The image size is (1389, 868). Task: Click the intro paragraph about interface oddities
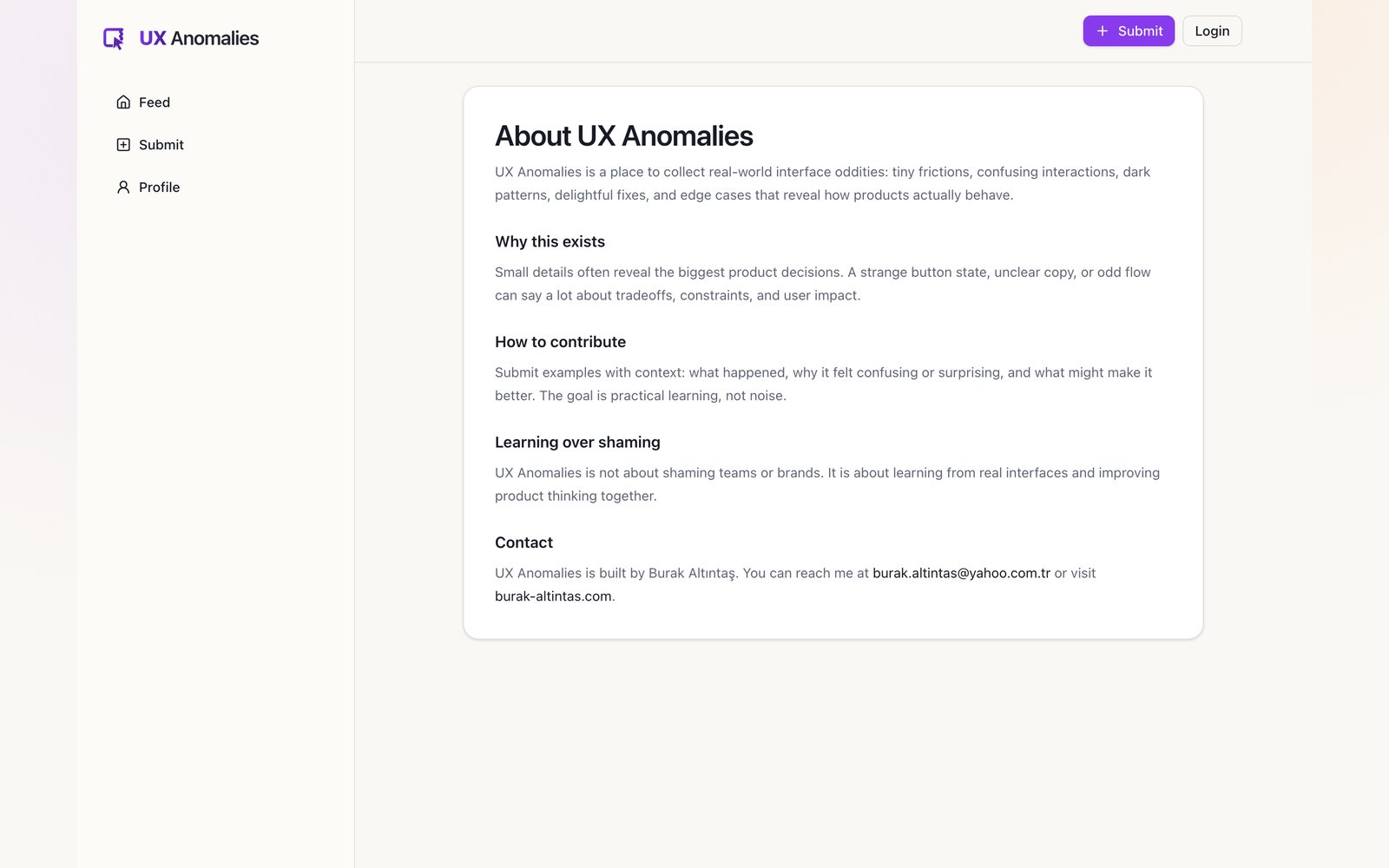coord(823,183)
